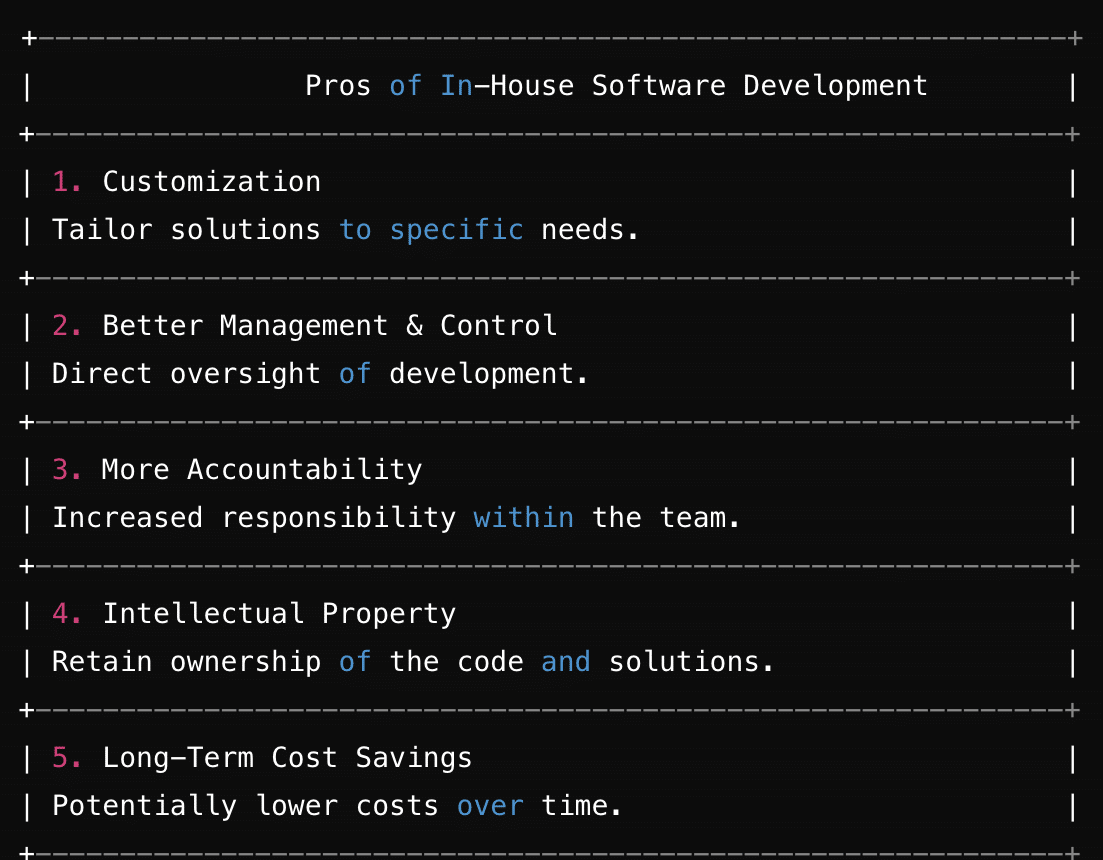This screenshot has height=860, width=1103.
Task: Click the blue 'In' text in the title
Action: 458,86
